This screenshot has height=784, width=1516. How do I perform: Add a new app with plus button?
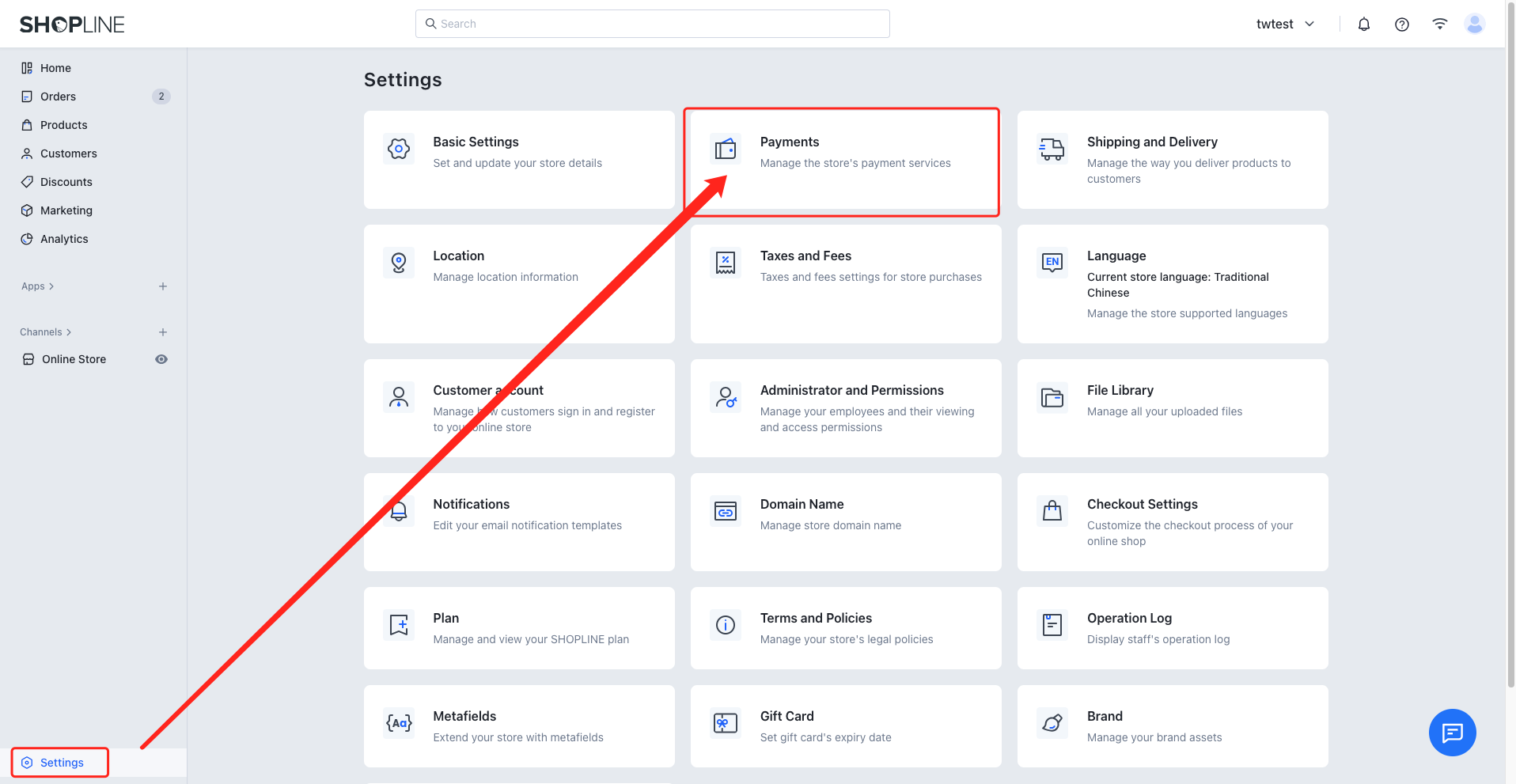pos(163,286)
